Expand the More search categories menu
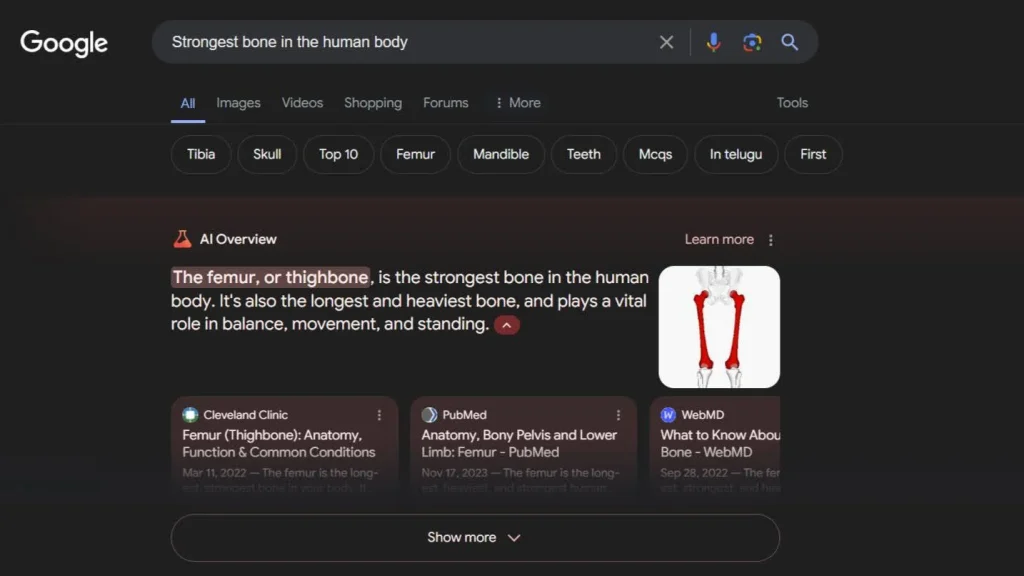The width and height of the screenshot is (1024, 576). click(x=518, y=103)
